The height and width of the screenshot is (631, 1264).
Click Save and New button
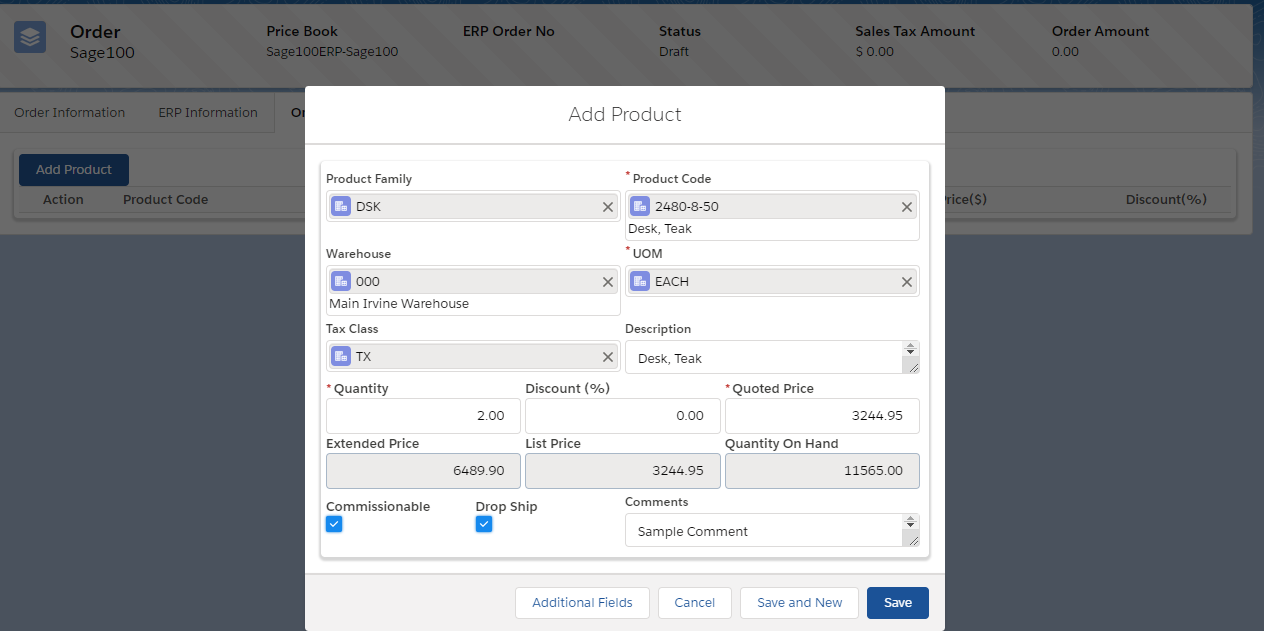tap(800, 603)
